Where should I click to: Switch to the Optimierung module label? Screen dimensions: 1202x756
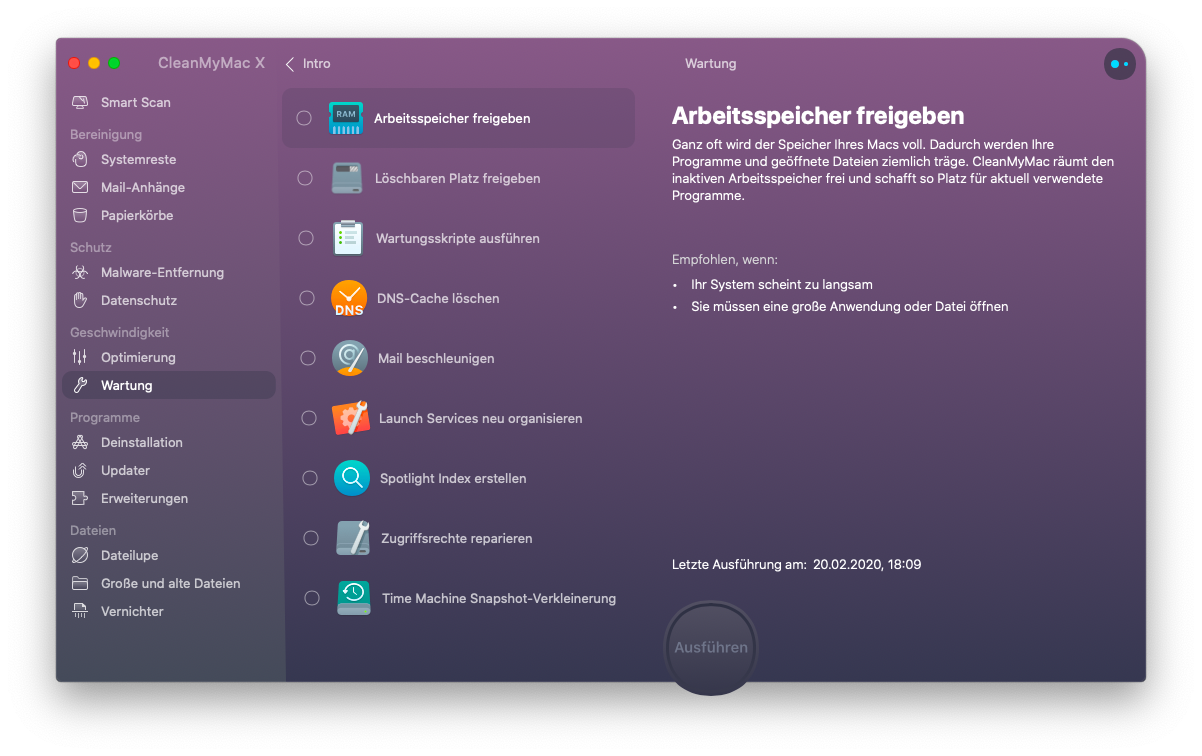click(x=138, y=357)
